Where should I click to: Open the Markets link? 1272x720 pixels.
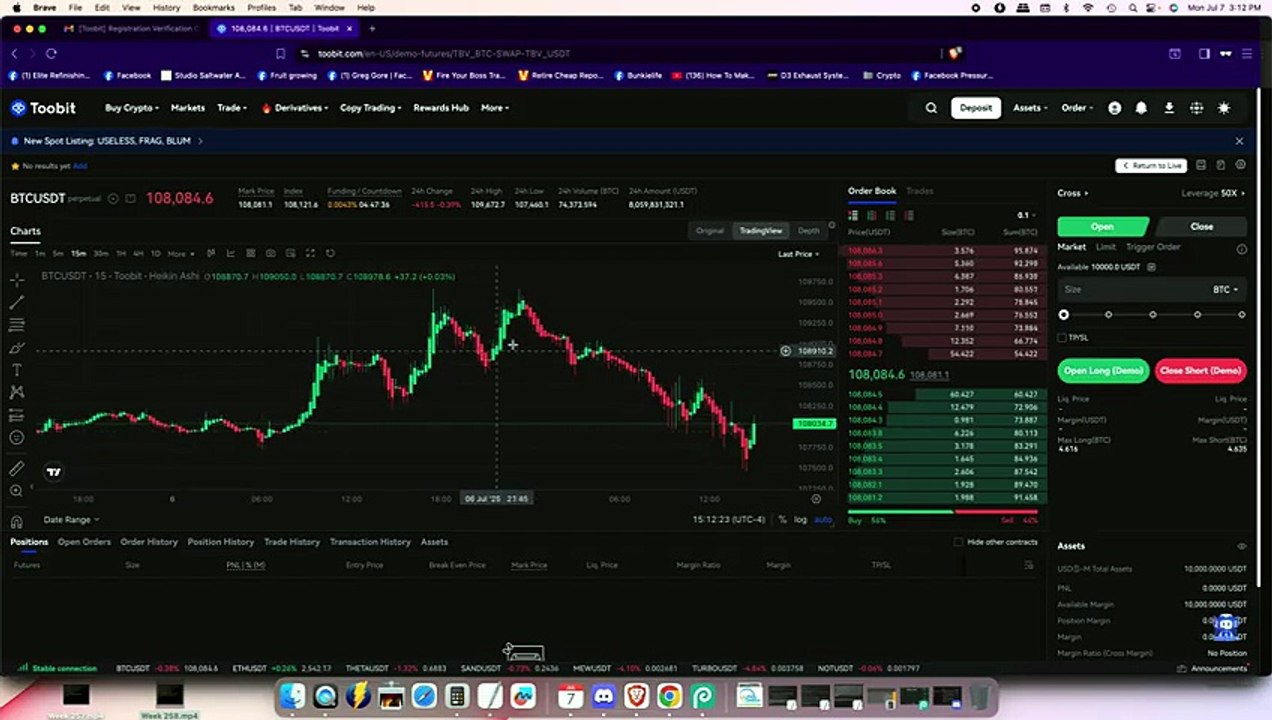click(x=187, y=108)
